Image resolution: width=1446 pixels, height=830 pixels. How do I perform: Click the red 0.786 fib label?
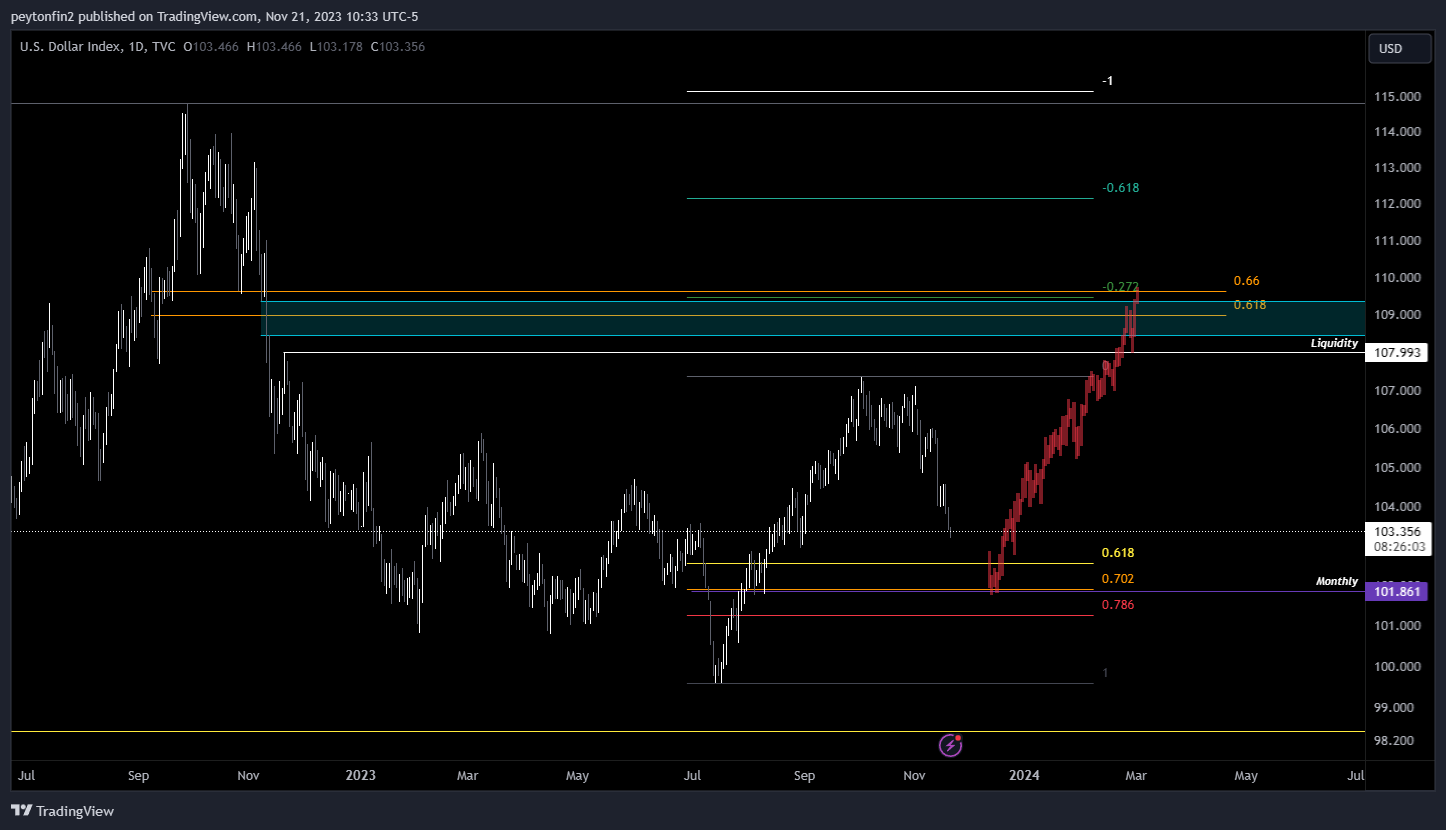click(x=1118, y=605)
